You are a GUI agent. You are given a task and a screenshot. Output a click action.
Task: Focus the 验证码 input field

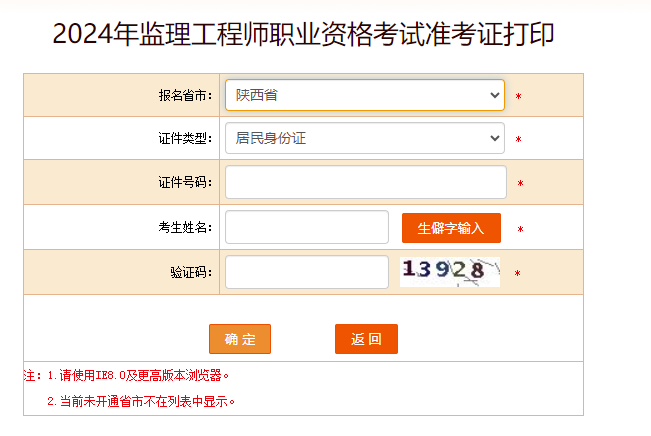click(306, 272)
